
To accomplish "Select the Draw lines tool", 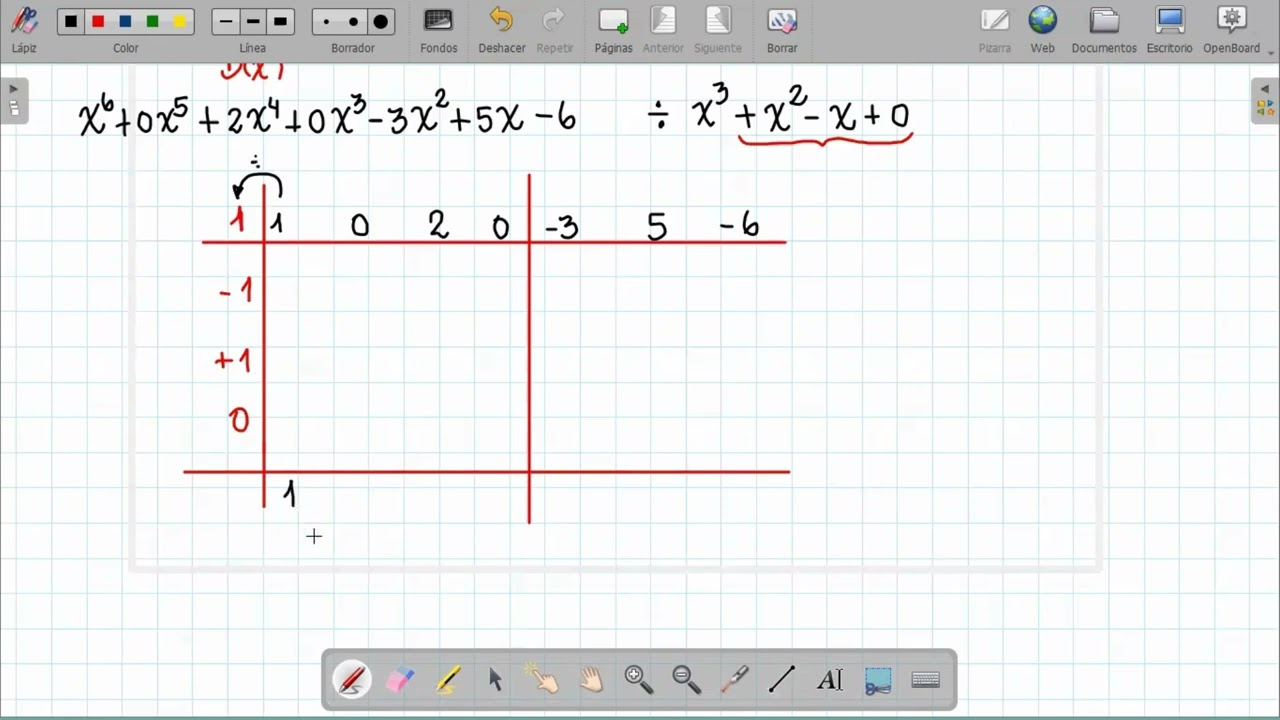I will [781, 680].
